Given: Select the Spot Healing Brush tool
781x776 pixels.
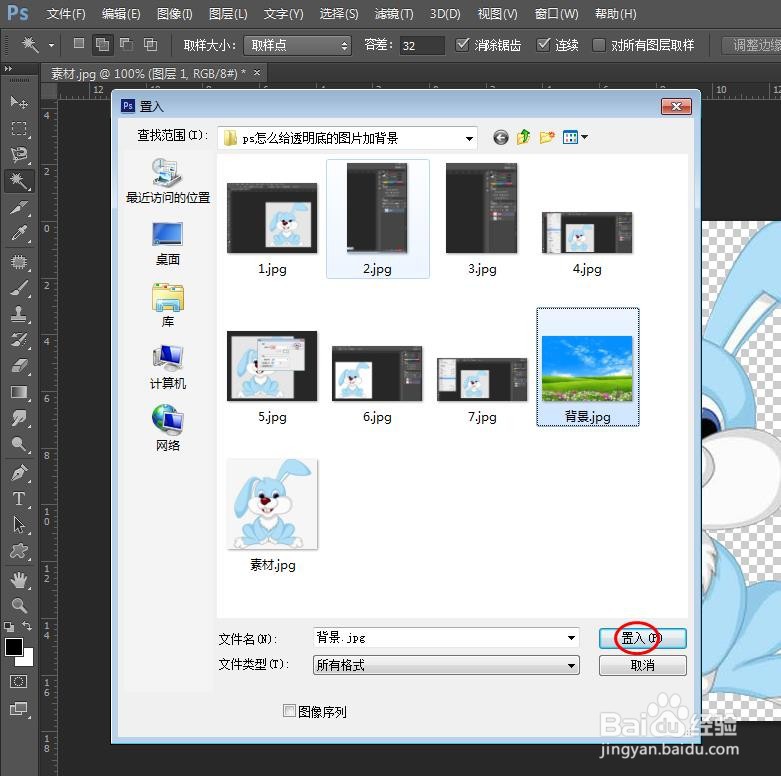Looking at the screenshot, I should click(x=19, y=261).
